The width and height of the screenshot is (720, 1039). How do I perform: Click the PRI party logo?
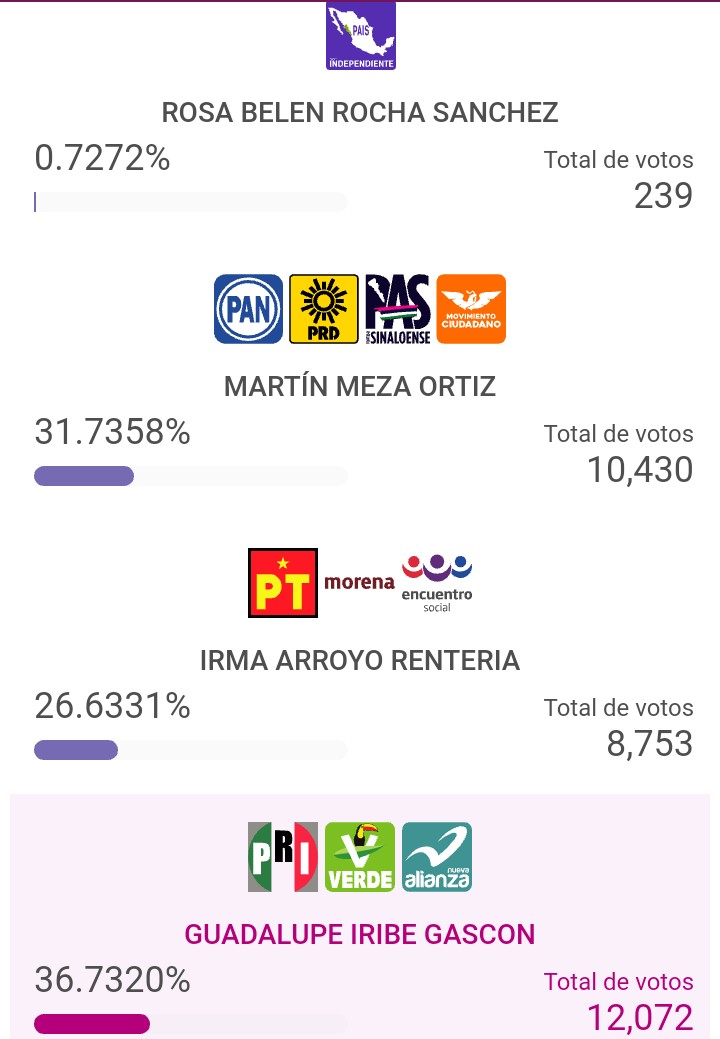(x=283, y=857)
